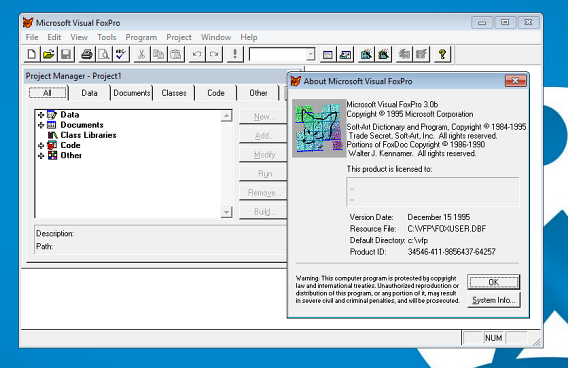Click OK in the About dialog
568x368 pixels.
493,282
